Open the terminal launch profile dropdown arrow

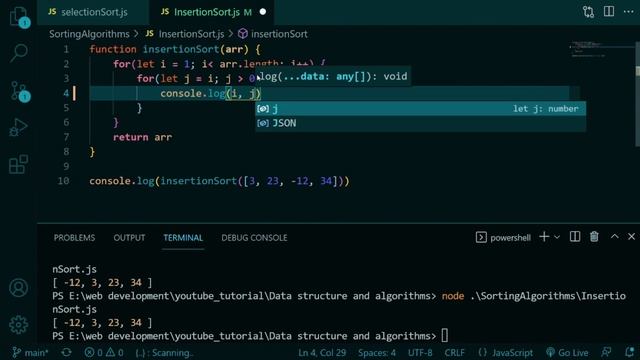coord(557,237)
